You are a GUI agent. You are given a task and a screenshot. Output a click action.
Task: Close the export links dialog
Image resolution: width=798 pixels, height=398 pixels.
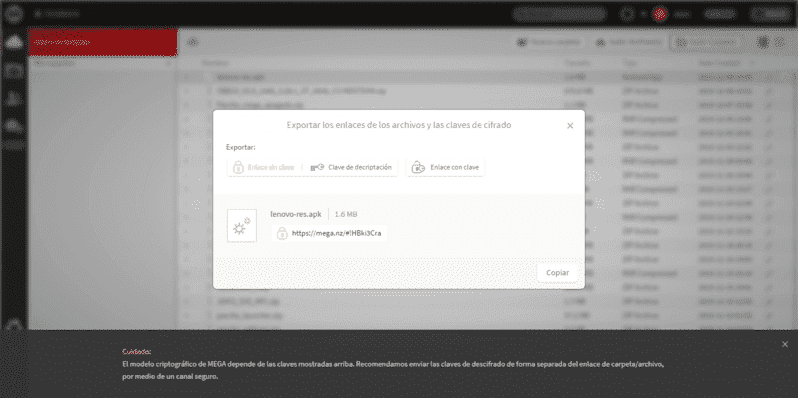pos(570,126)
